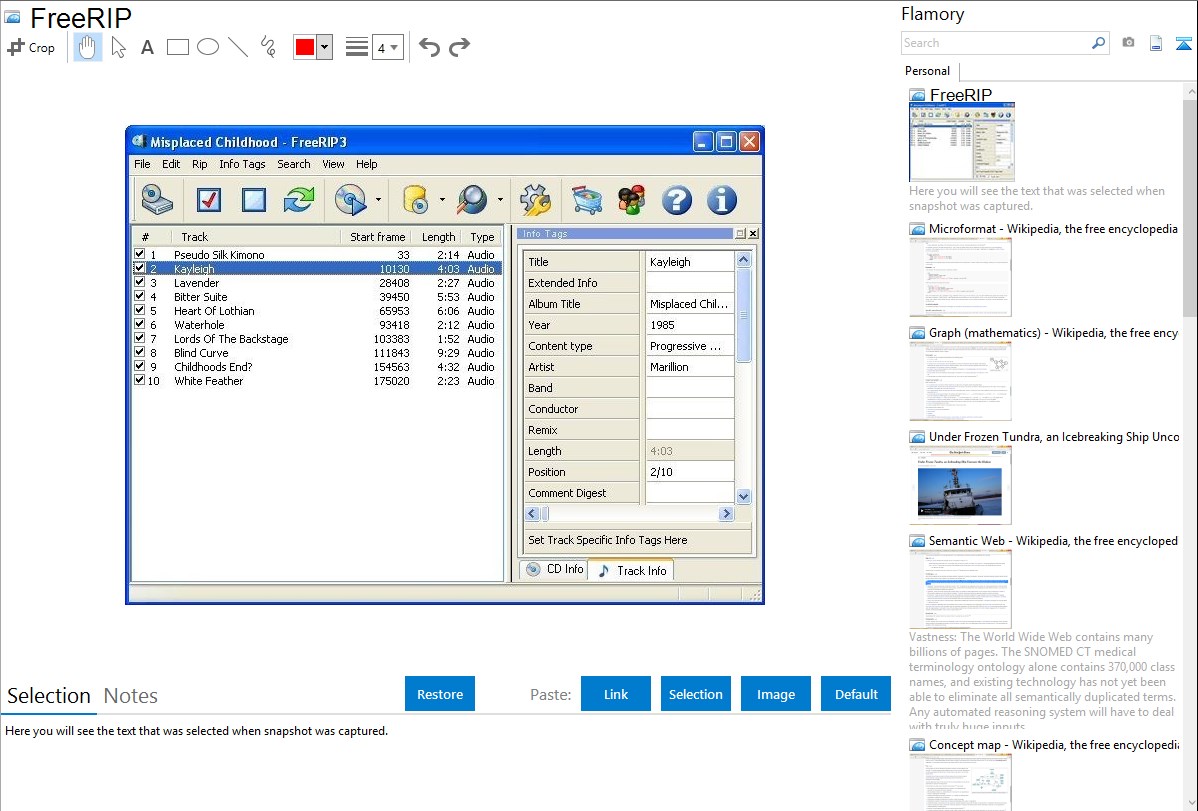Uncheck the Bitter Suite checkbox
The width and height of the screenshot is (1198, 811).
point(140,296)
